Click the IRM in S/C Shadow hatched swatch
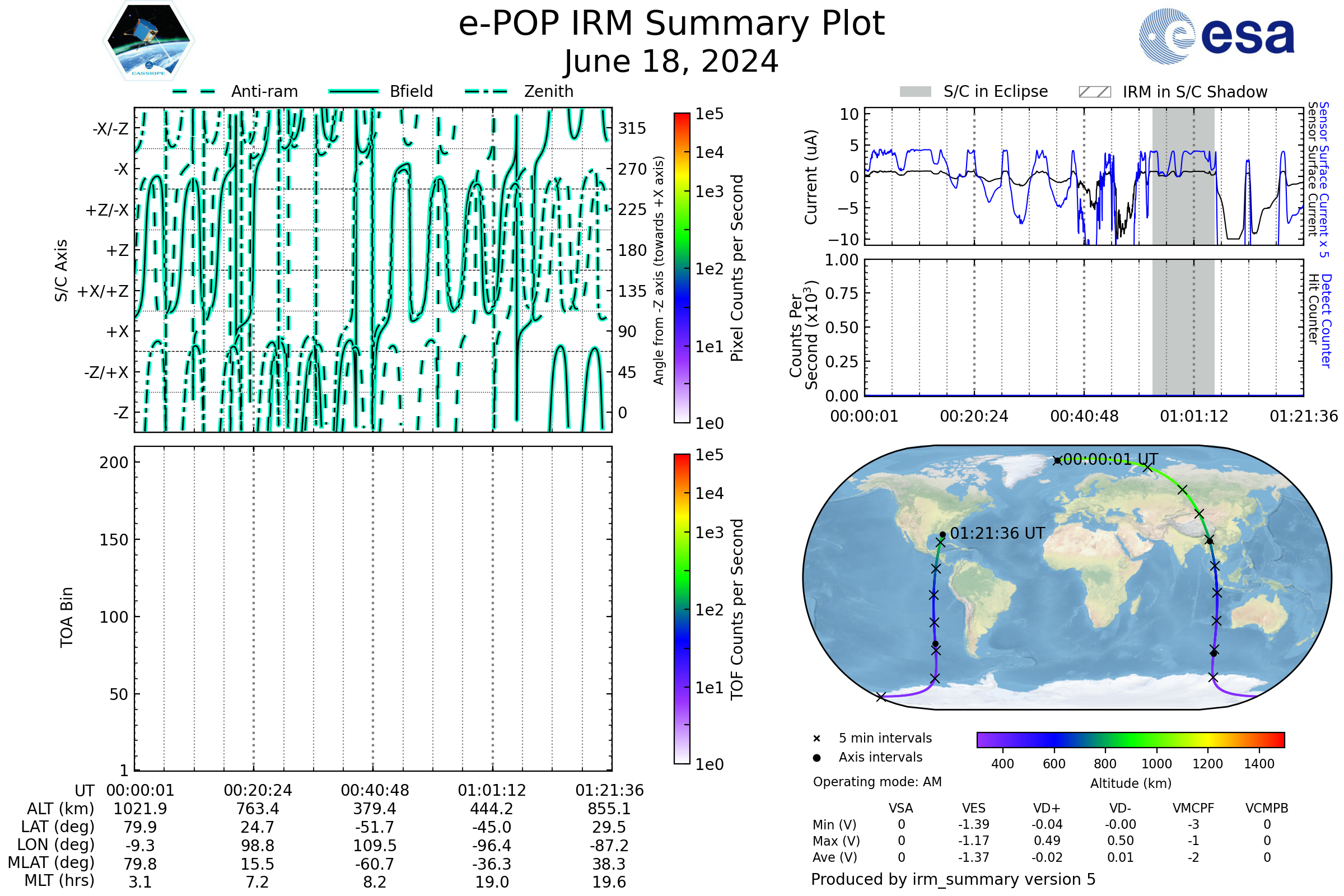The image size is (1344, 896). (x=1094, y=92)
